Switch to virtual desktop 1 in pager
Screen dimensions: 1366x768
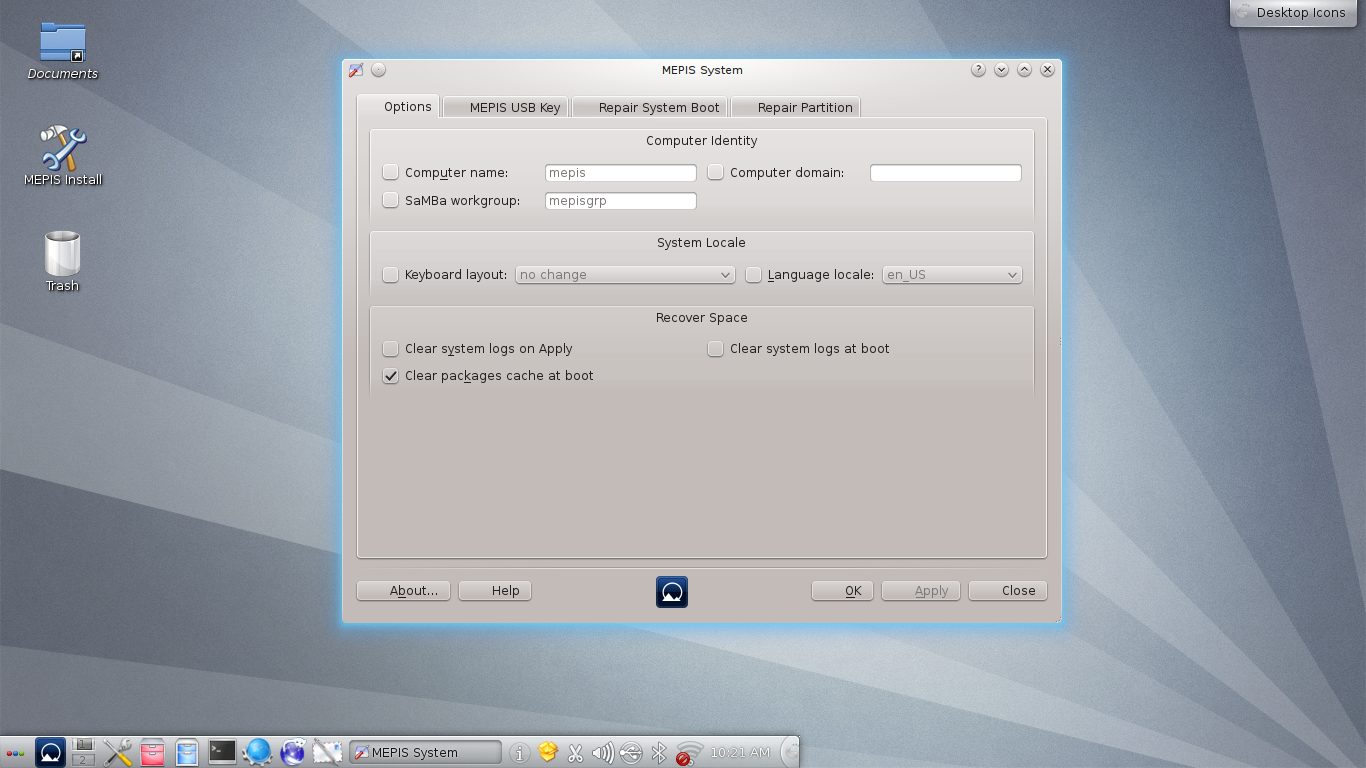84,745
